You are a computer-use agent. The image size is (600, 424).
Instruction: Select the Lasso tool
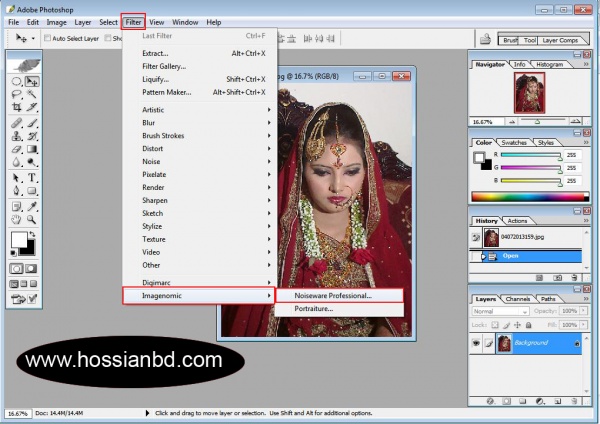pos(16,94)
